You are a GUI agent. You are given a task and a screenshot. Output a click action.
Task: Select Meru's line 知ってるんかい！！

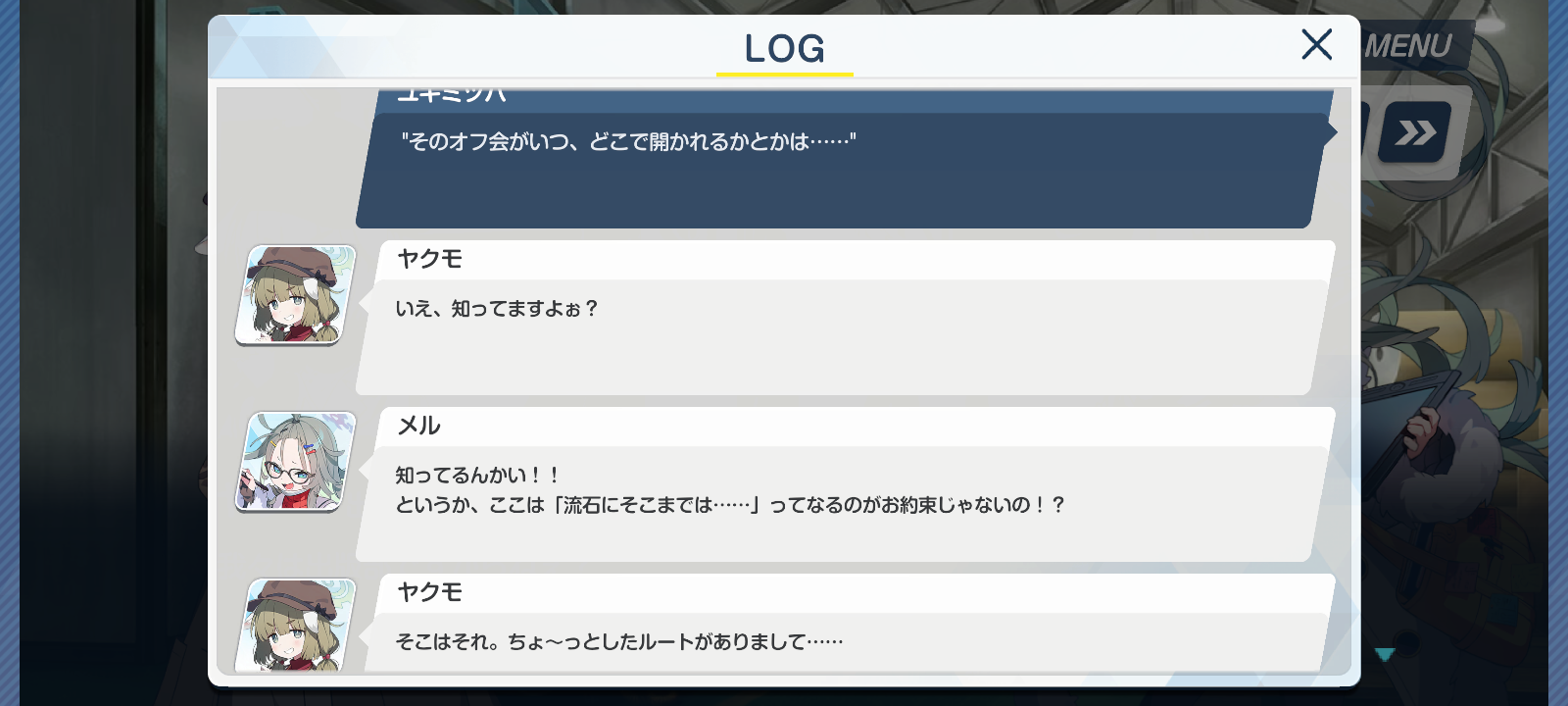[477, 476]
